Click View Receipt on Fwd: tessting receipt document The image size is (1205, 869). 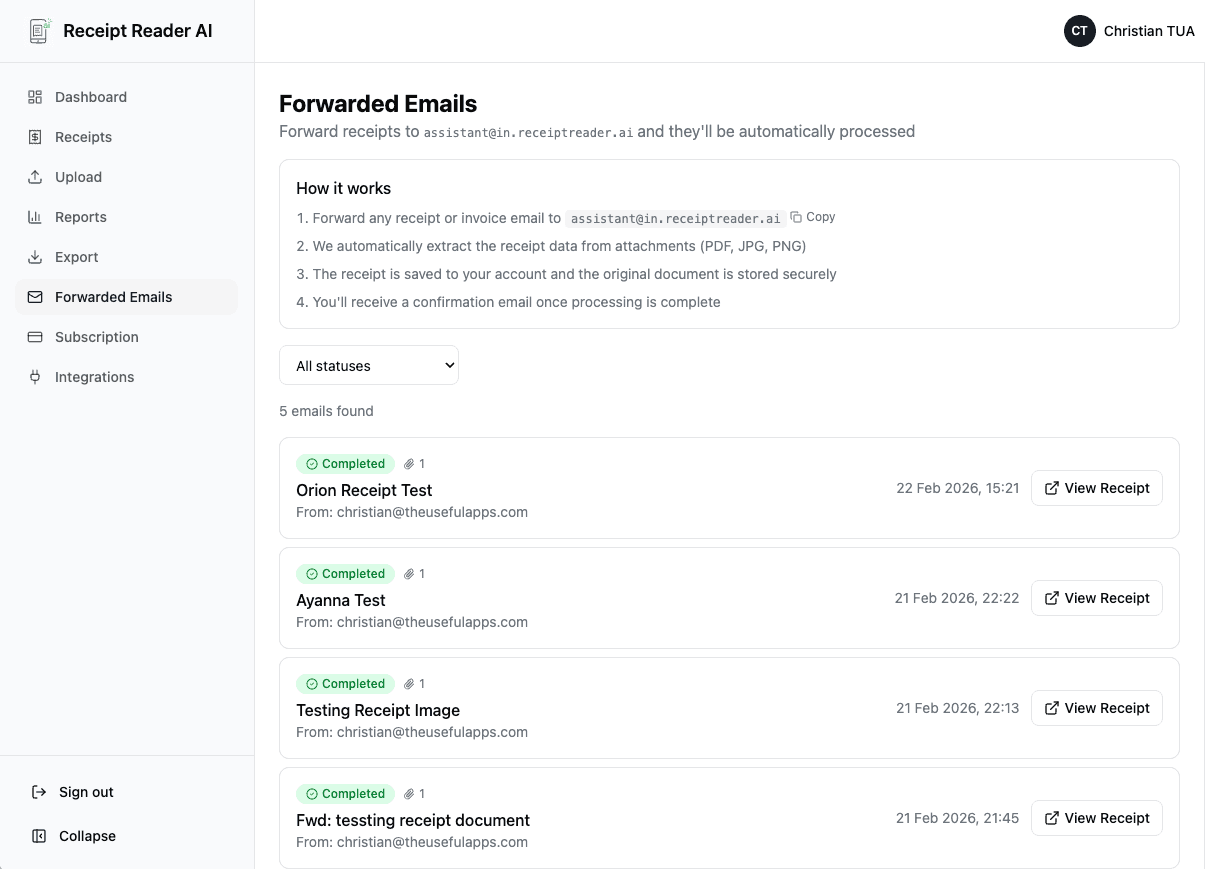[1096, 818]
